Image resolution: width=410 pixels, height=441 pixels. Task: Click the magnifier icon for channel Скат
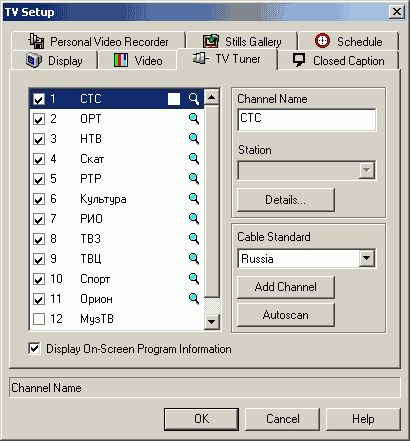click(194, 159)
